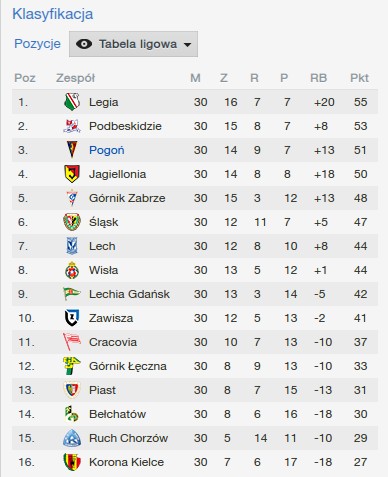Select the Pogoń team name link
This screenshot has height=477, width=388.
click(x=107, y=150)
